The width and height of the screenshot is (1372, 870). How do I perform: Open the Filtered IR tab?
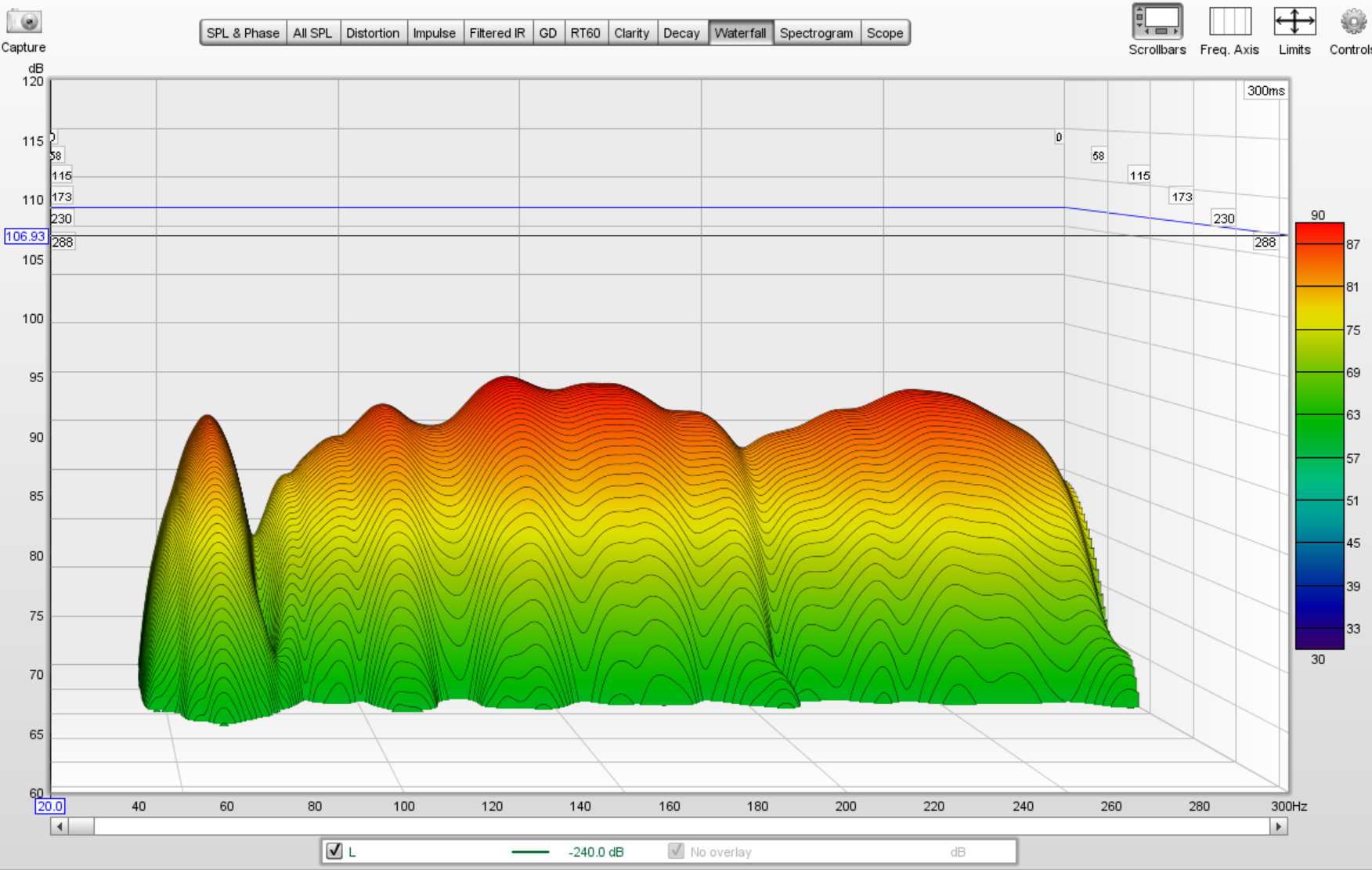coord(497,33)
